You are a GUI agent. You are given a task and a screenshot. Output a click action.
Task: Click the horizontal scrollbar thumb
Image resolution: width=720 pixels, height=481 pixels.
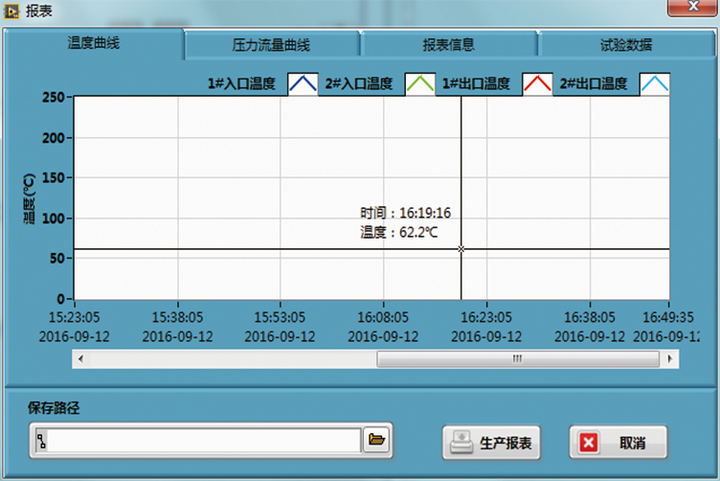coord(518,359)
